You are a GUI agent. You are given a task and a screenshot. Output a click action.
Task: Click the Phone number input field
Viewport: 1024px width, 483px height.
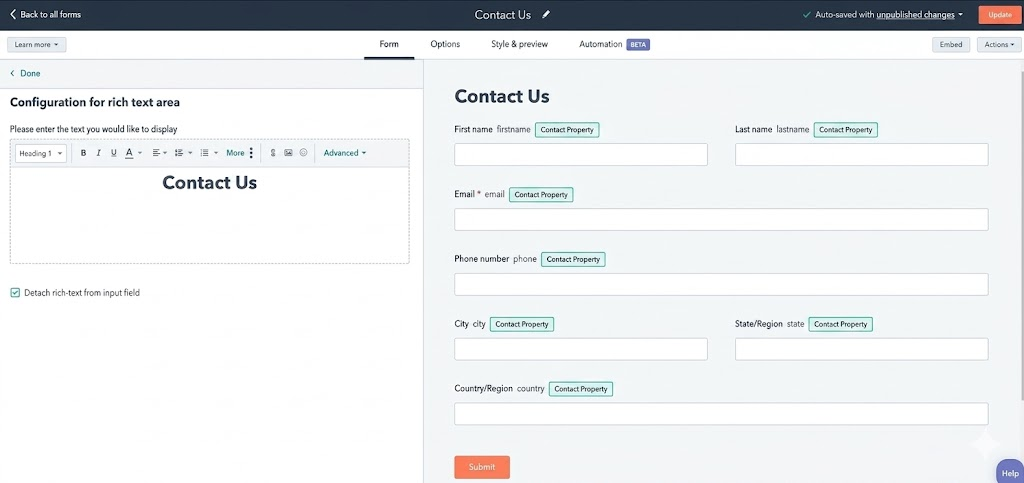coord(721,284)
